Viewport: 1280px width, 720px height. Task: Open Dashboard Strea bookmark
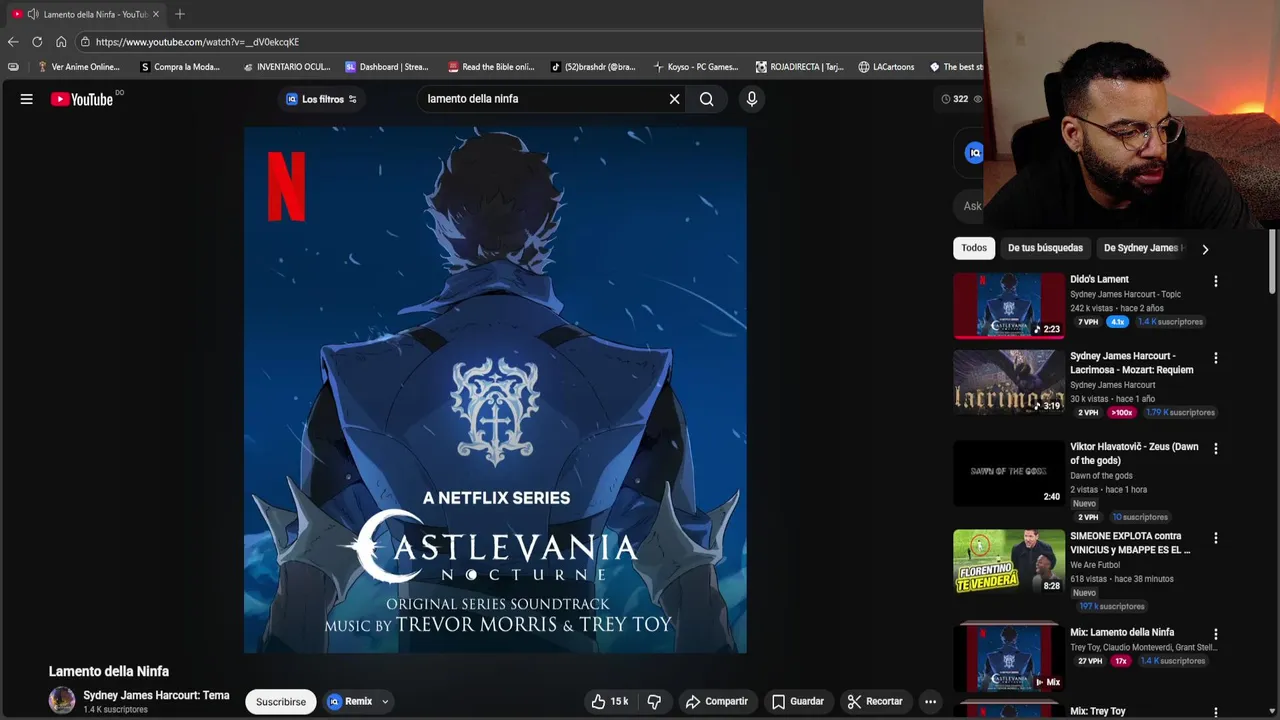pyautogui.click(x=387, y=67)
